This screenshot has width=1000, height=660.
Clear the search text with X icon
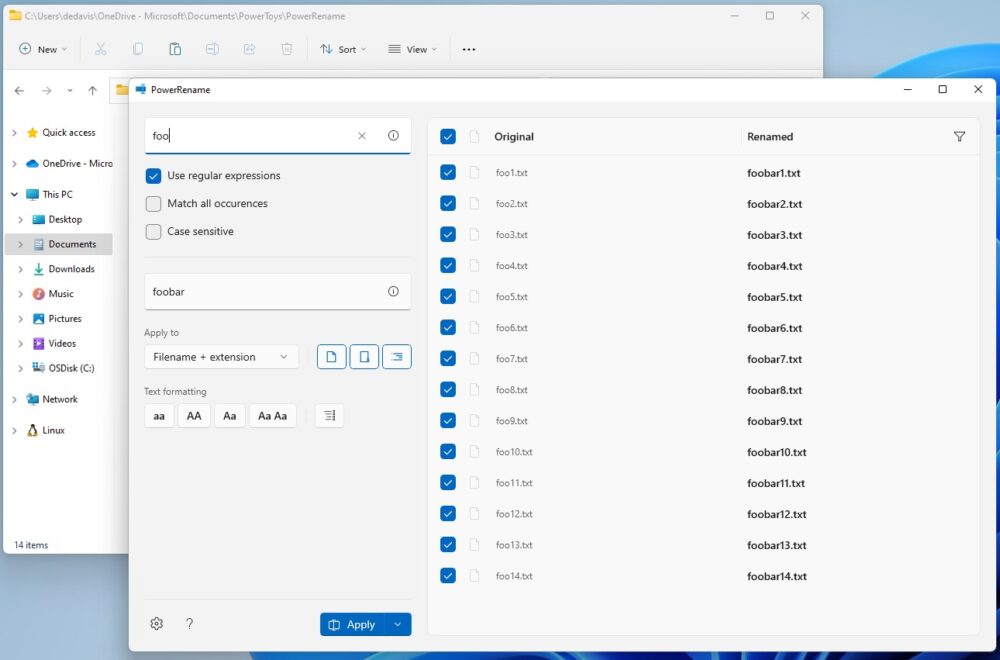click(x=362, y=136)
